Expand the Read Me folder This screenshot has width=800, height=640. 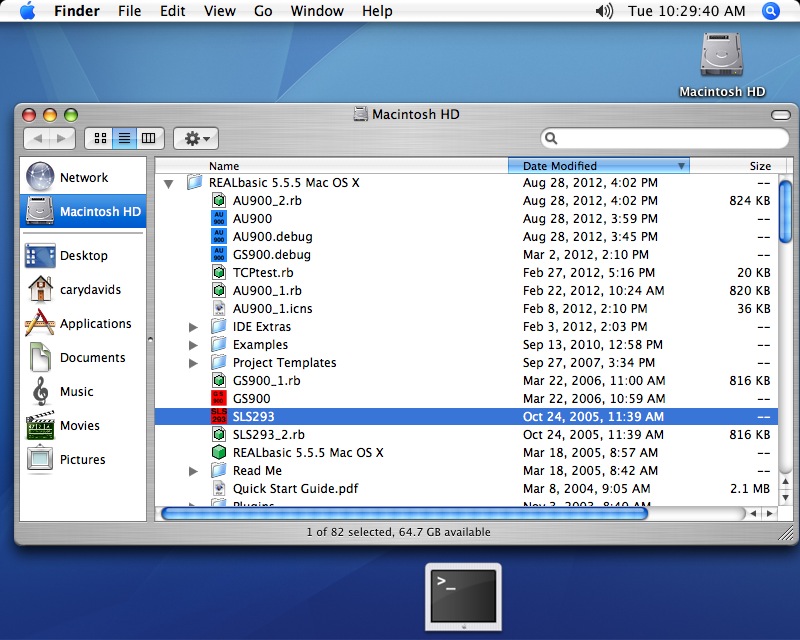pyautogui.click(x=193, y=471)
